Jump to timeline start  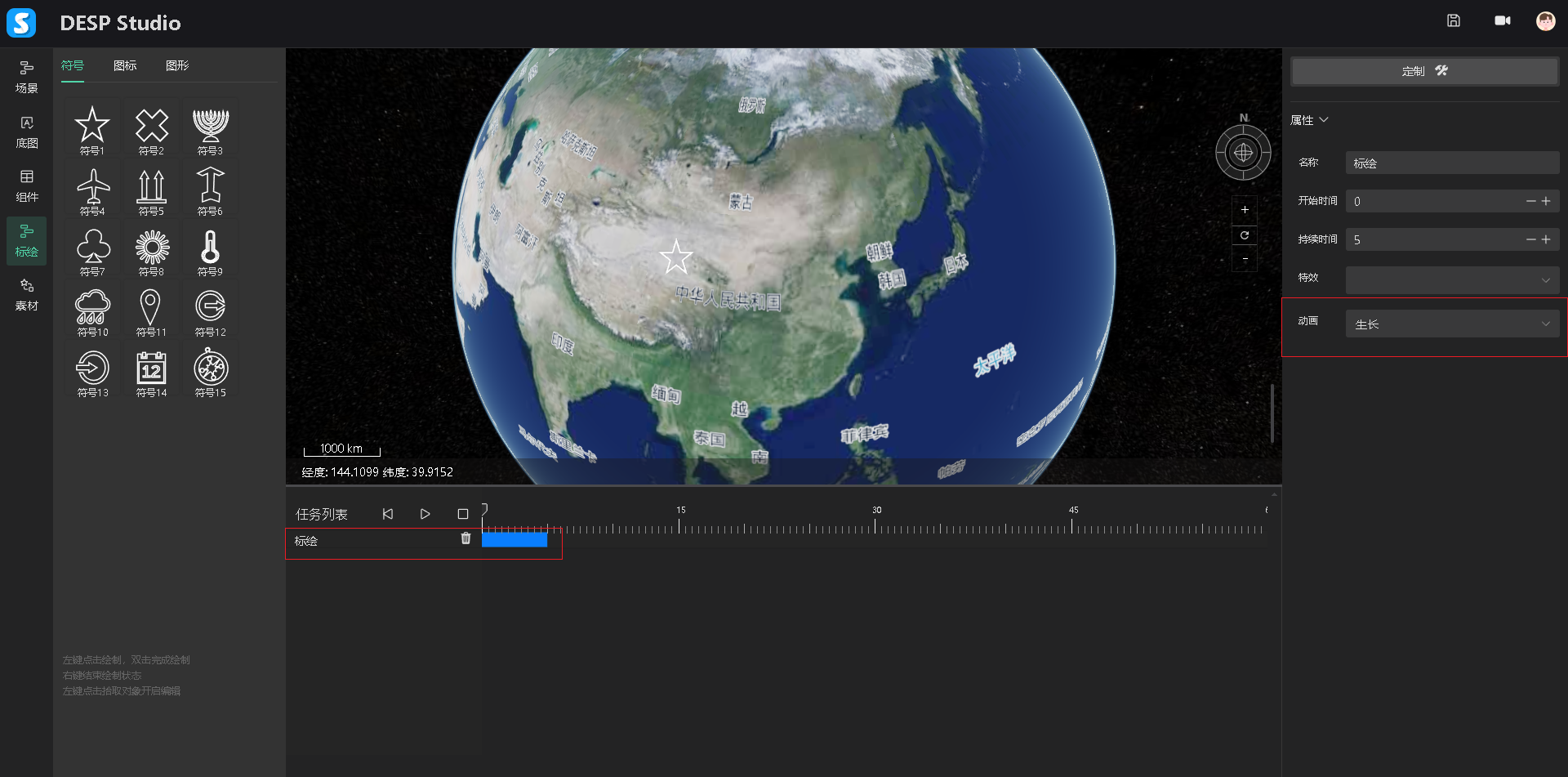[x=388, y=514]
